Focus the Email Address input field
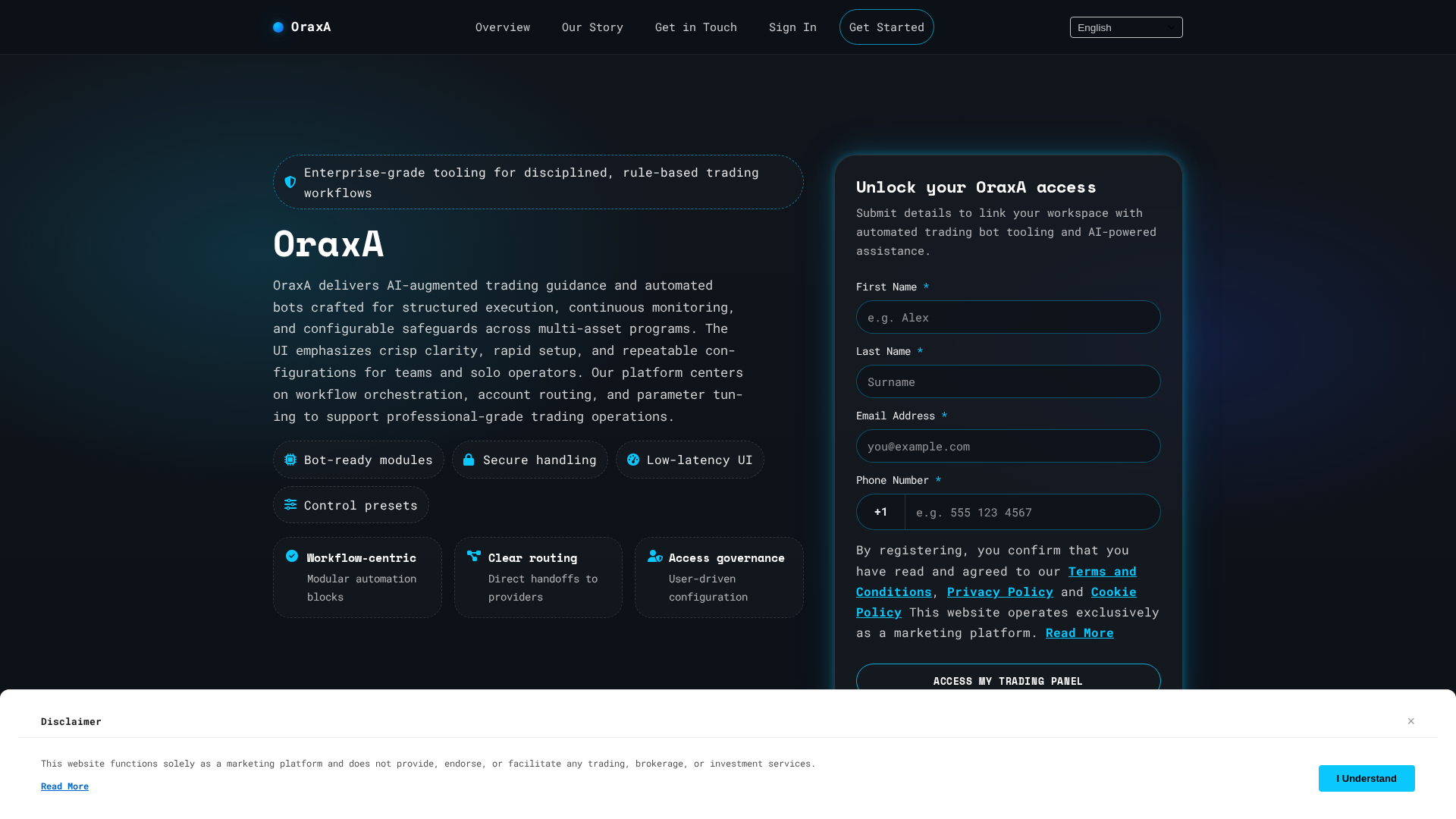 (1009, 446)
